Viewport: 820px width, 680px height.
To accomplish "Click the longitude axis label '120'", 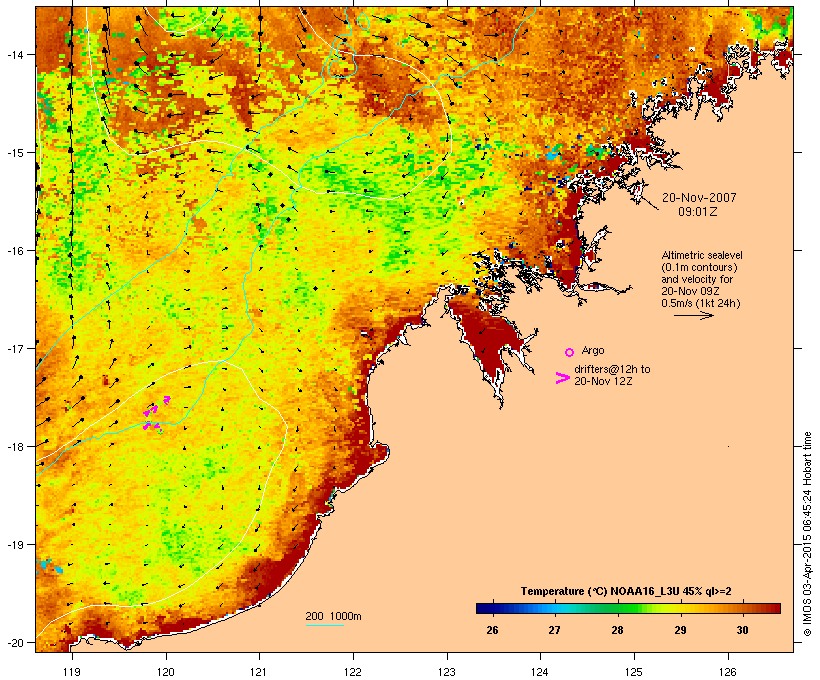I will point(166,672).
